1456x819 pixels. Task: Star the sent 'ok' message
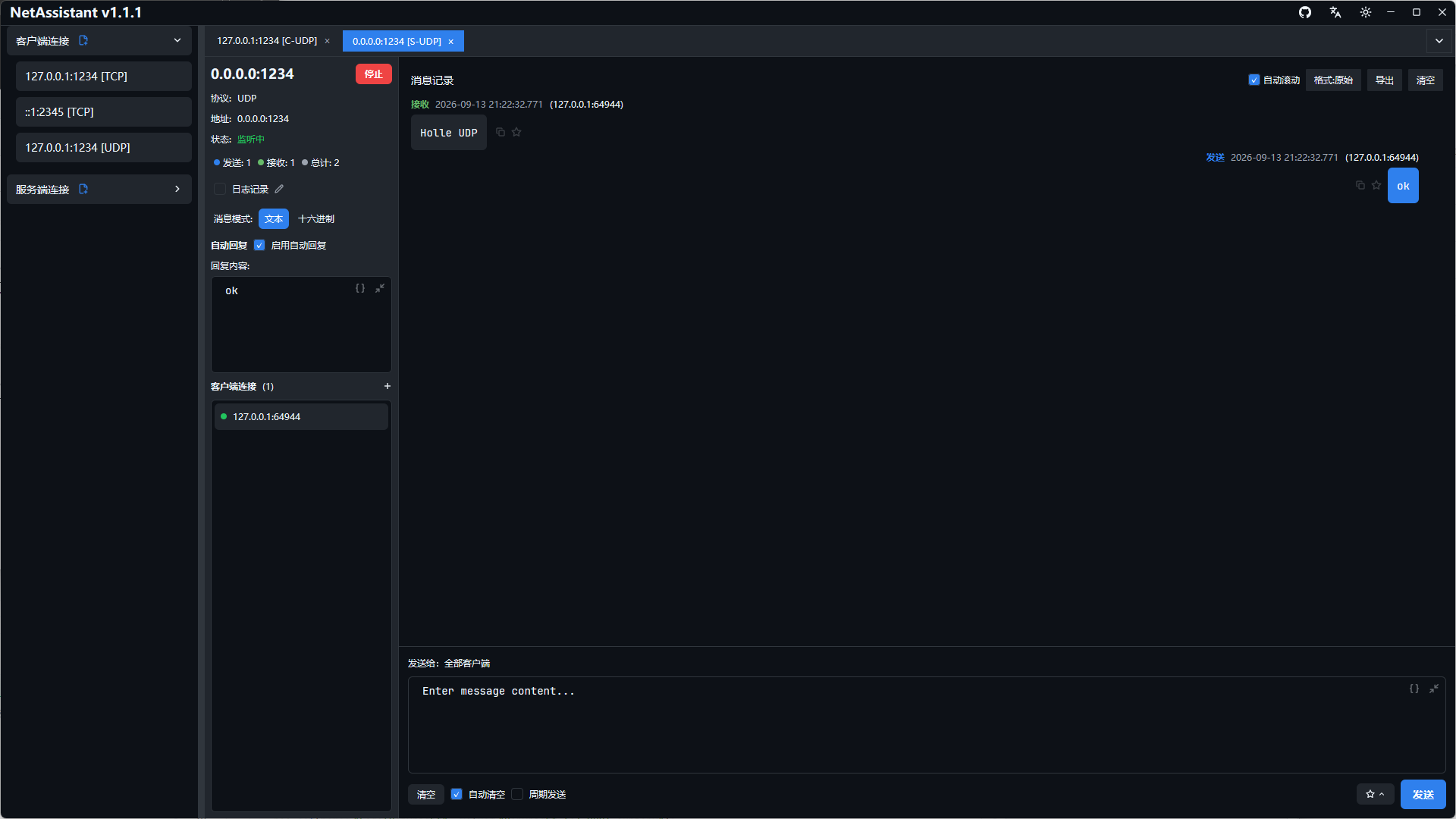[1376, 185]
